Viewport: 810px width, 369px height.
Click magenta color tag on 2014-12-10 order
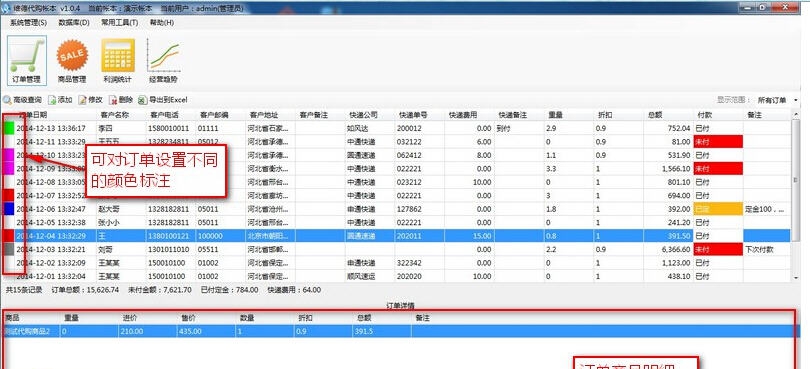pyautogui.click(x=9, y=155)
